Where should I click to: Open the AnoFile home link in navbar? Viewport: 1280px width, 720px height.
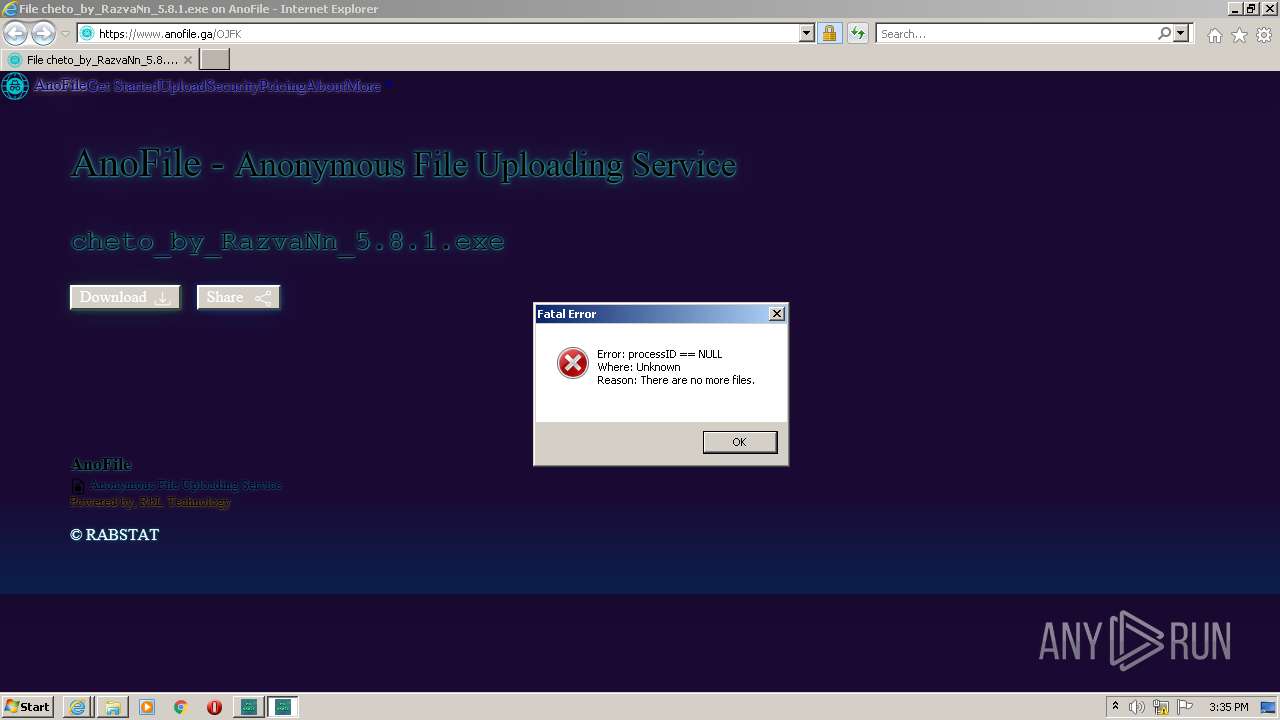click(x=60, y=86)
